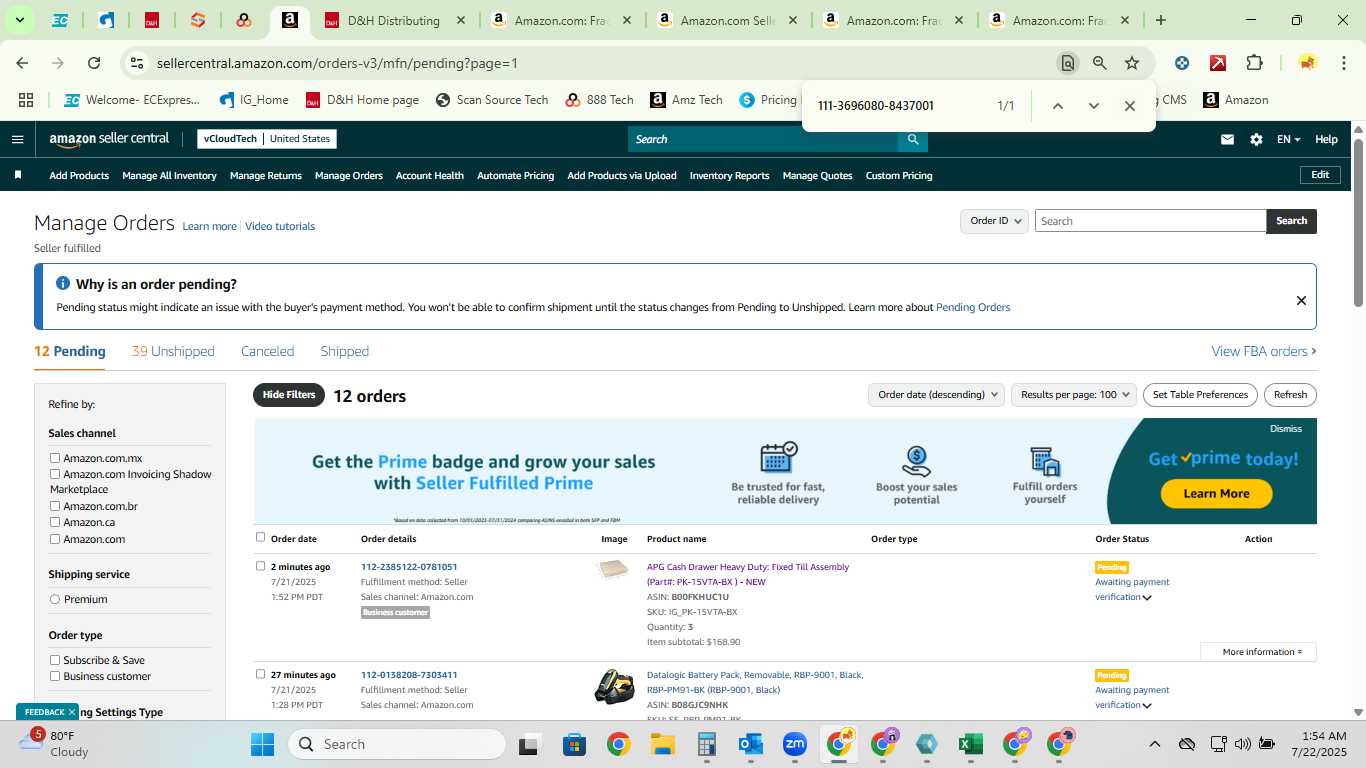The width and height of the screenshot is (1366, 768).
Task: Open Zoom from the taskbar
Action: (x=795, y=744)
